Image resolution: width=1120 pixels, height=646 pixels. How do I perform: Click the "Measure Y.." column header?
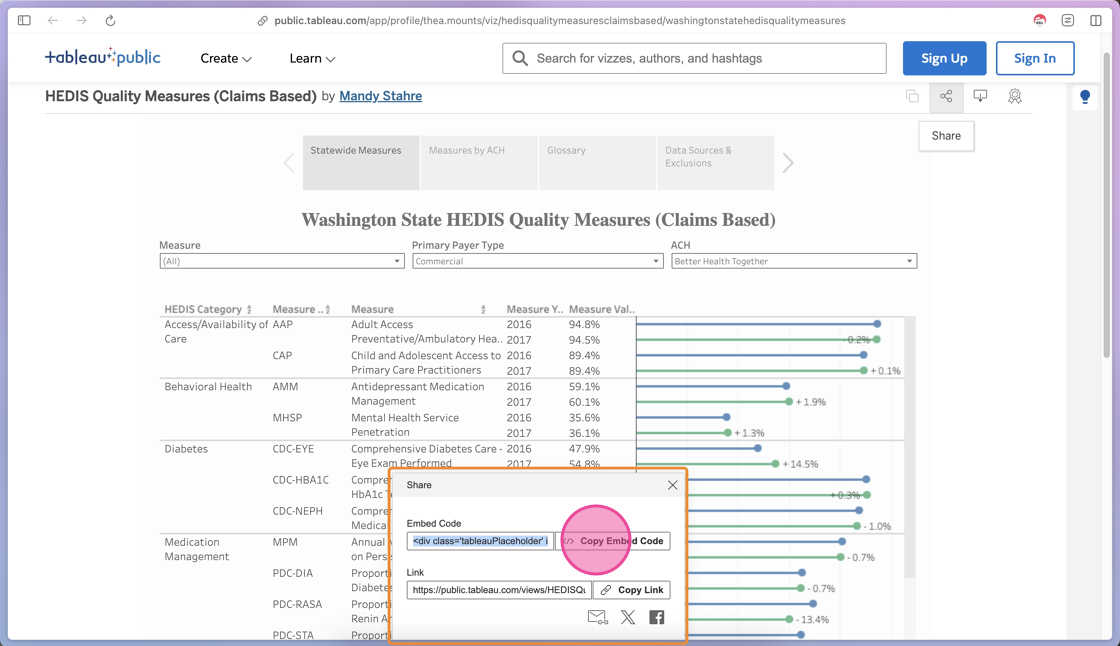click(535, 309)
